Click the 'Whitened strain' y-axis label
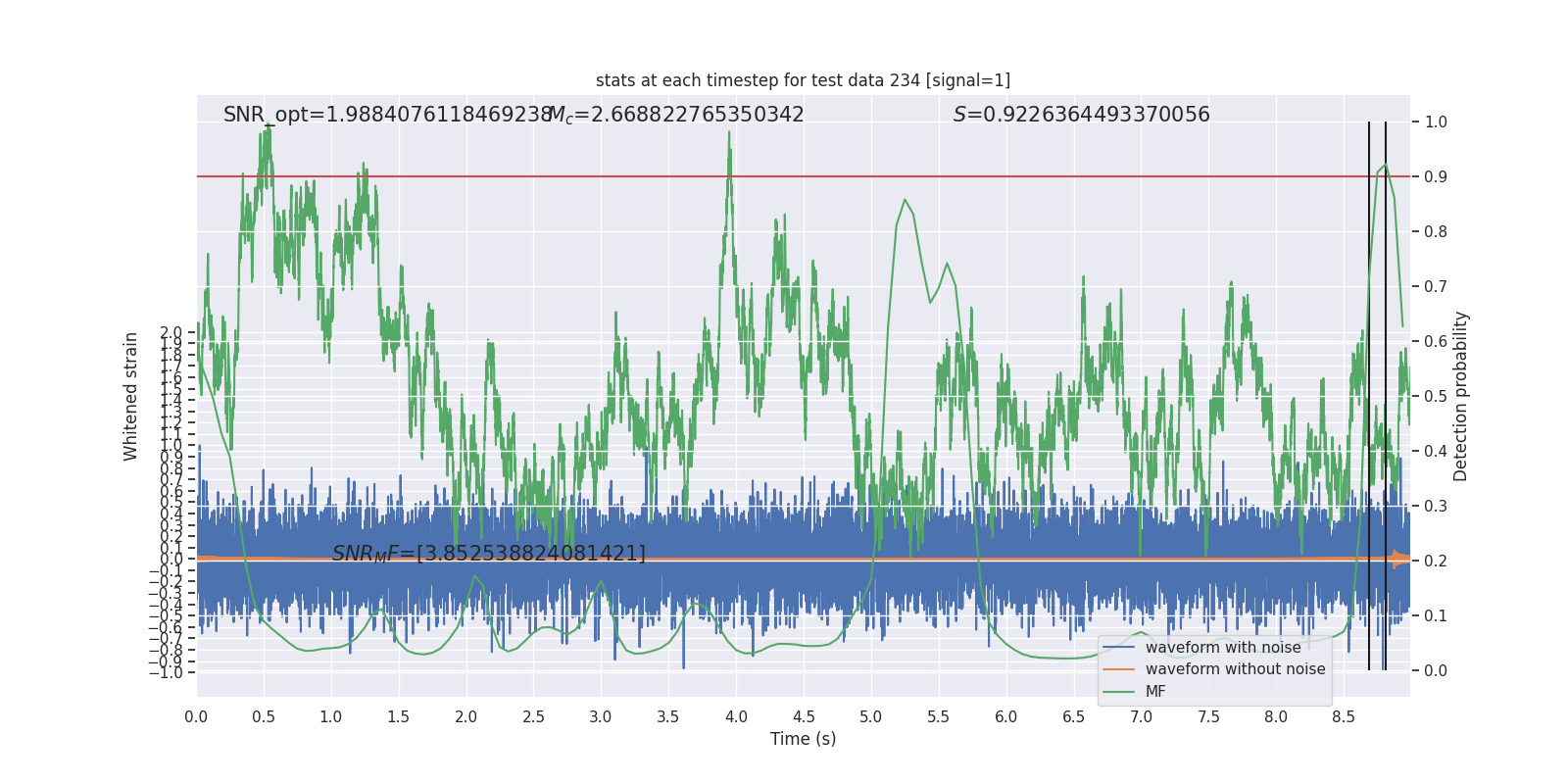 coord(131,396)
